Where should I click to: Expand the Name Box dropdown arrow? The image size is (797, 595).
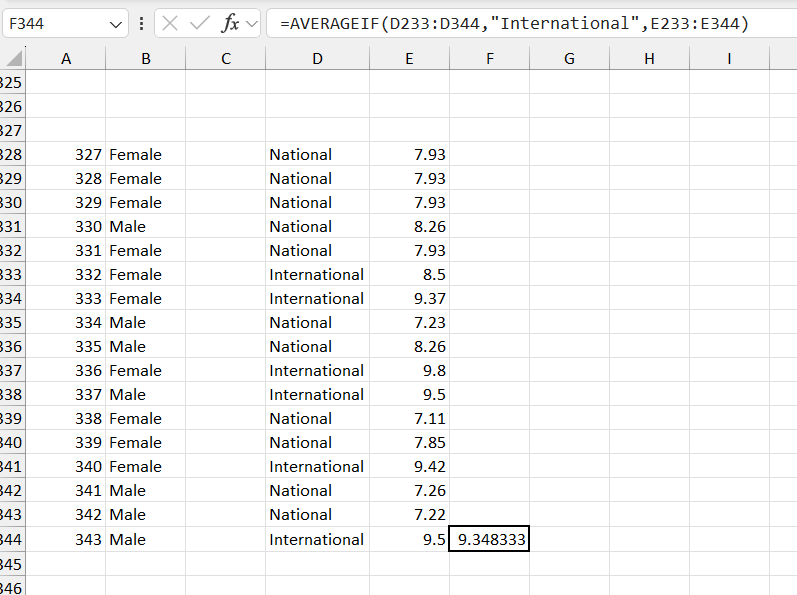tap(116, 23)
